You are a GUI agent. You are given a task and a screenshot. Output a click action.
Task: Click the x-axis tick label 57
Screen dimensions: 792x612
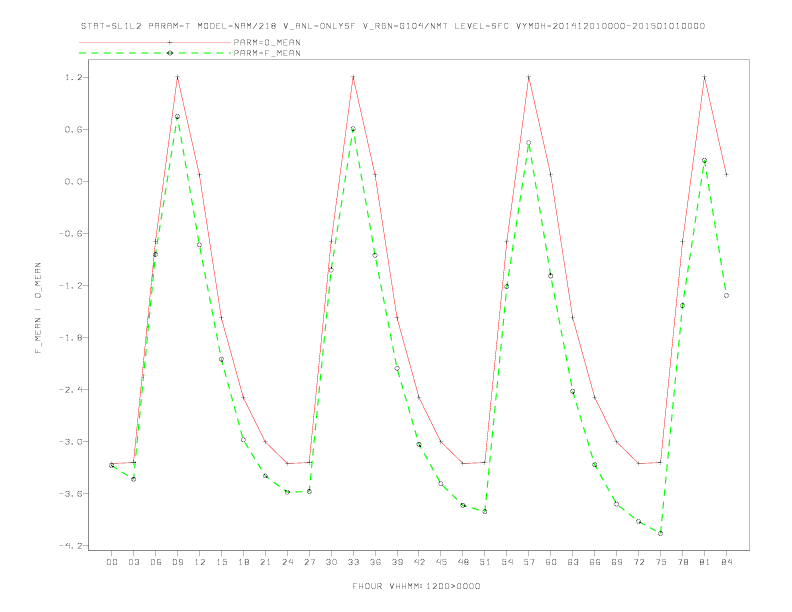529,562
